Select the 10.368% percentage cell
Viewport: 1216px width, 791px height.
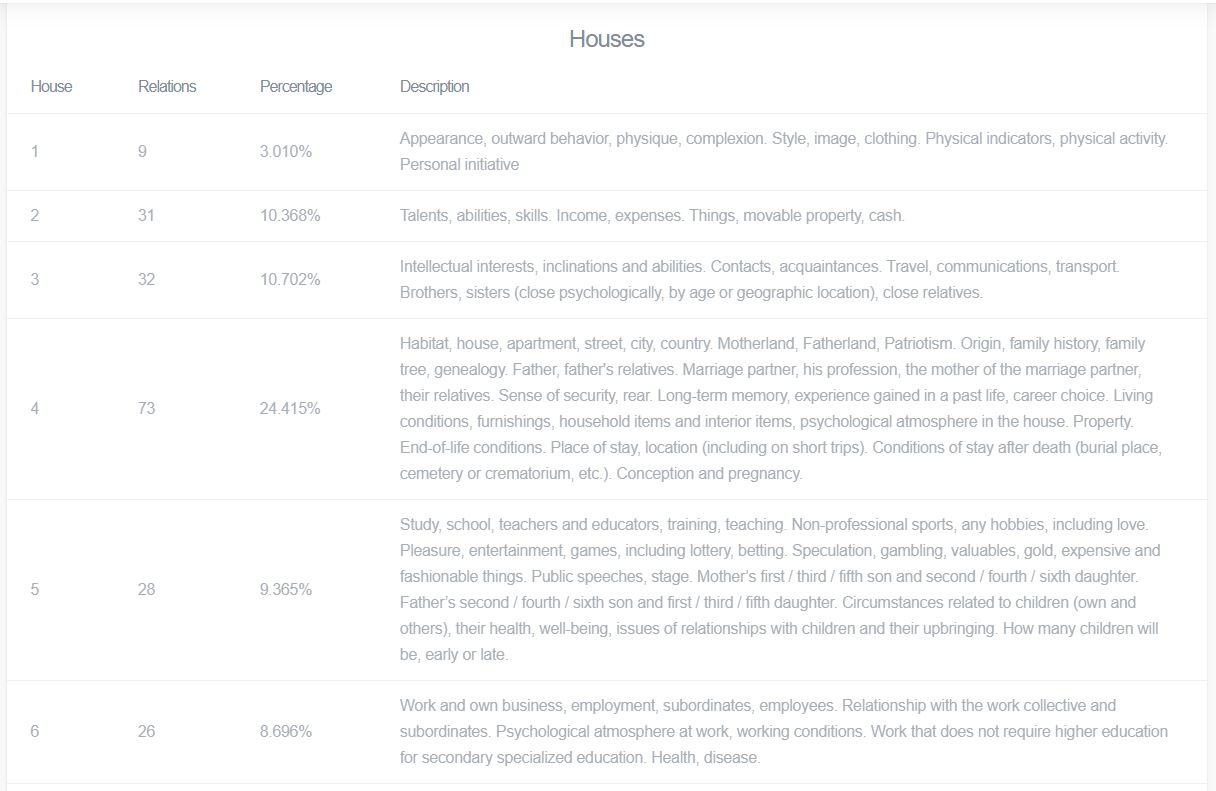tap(290, 216)
